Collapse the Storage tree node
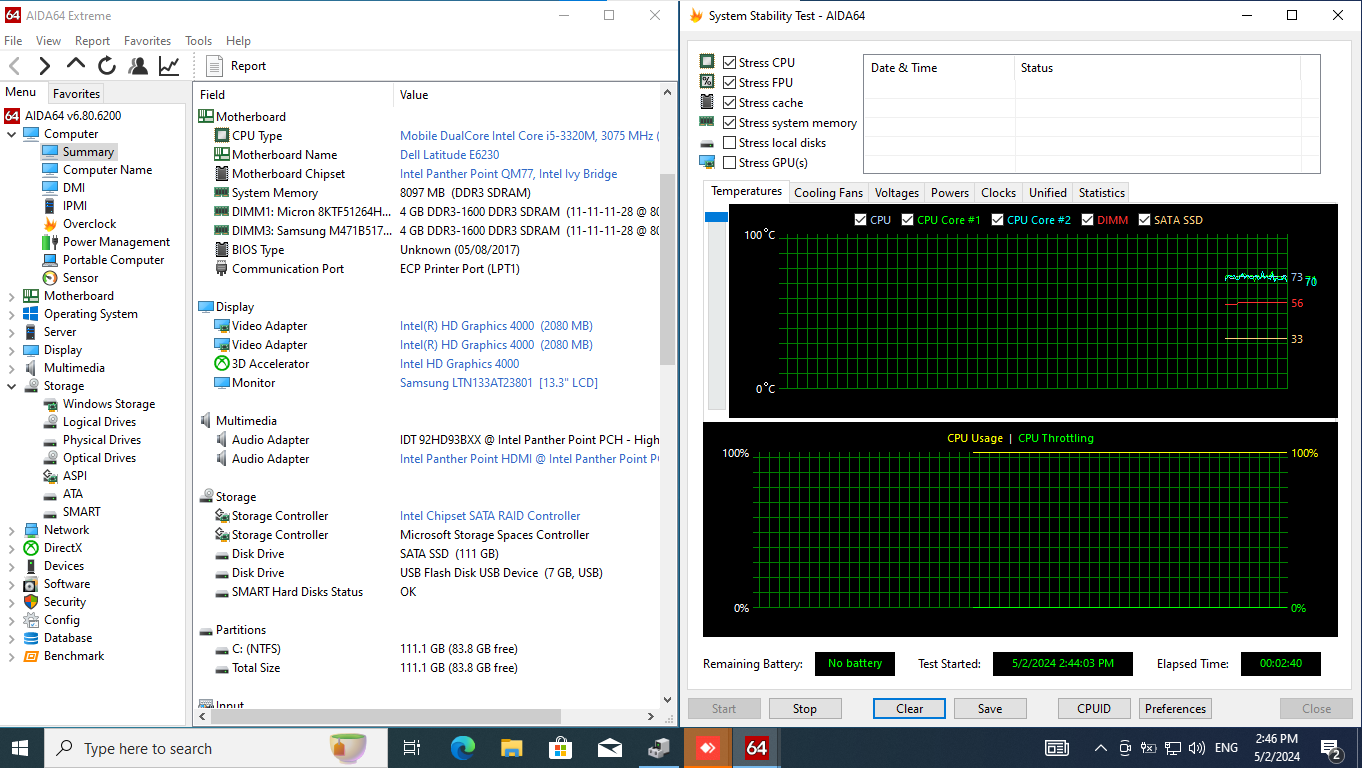This screenshot has height=768, width=1362. (12, 386)
